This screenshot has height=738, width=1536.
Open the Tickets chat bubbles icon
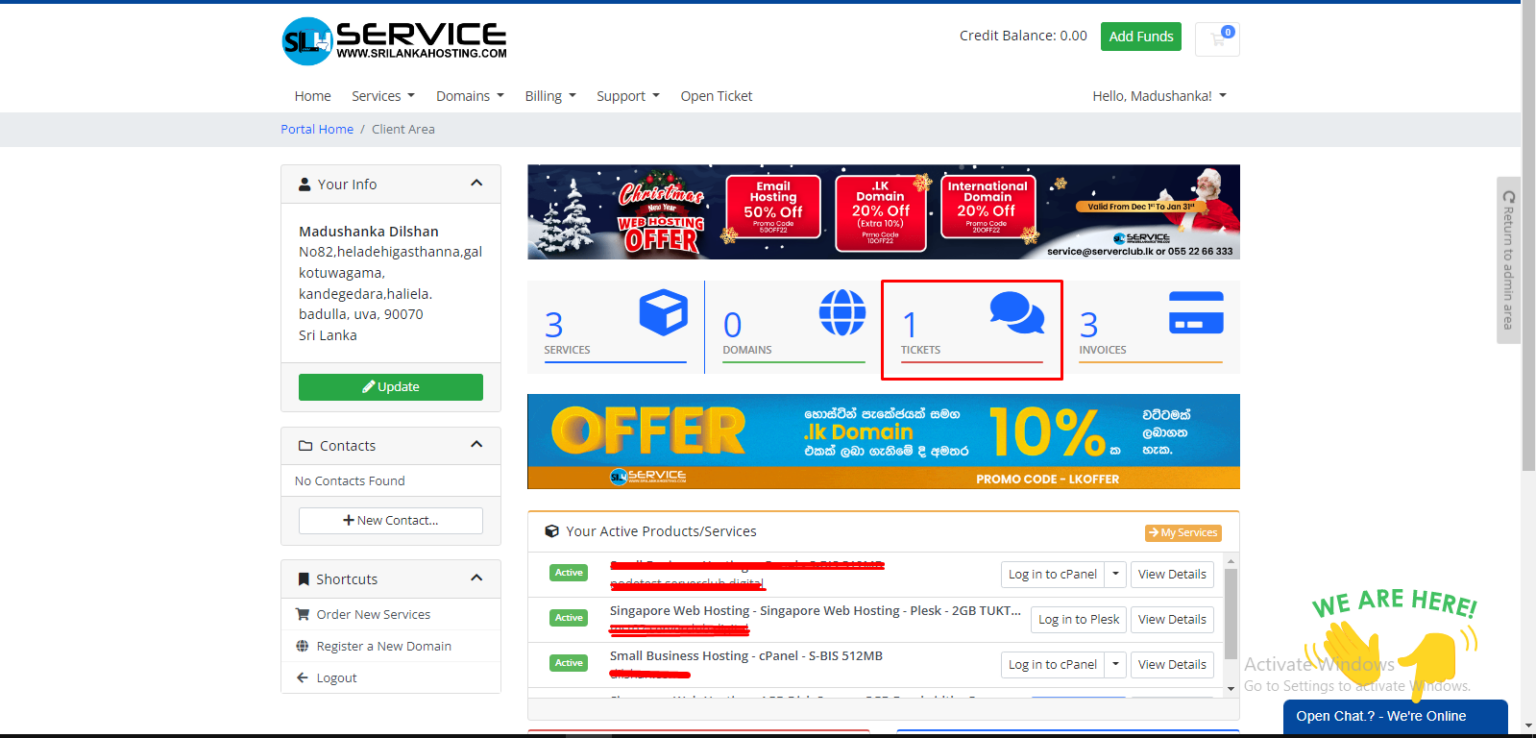(1016, 312)
